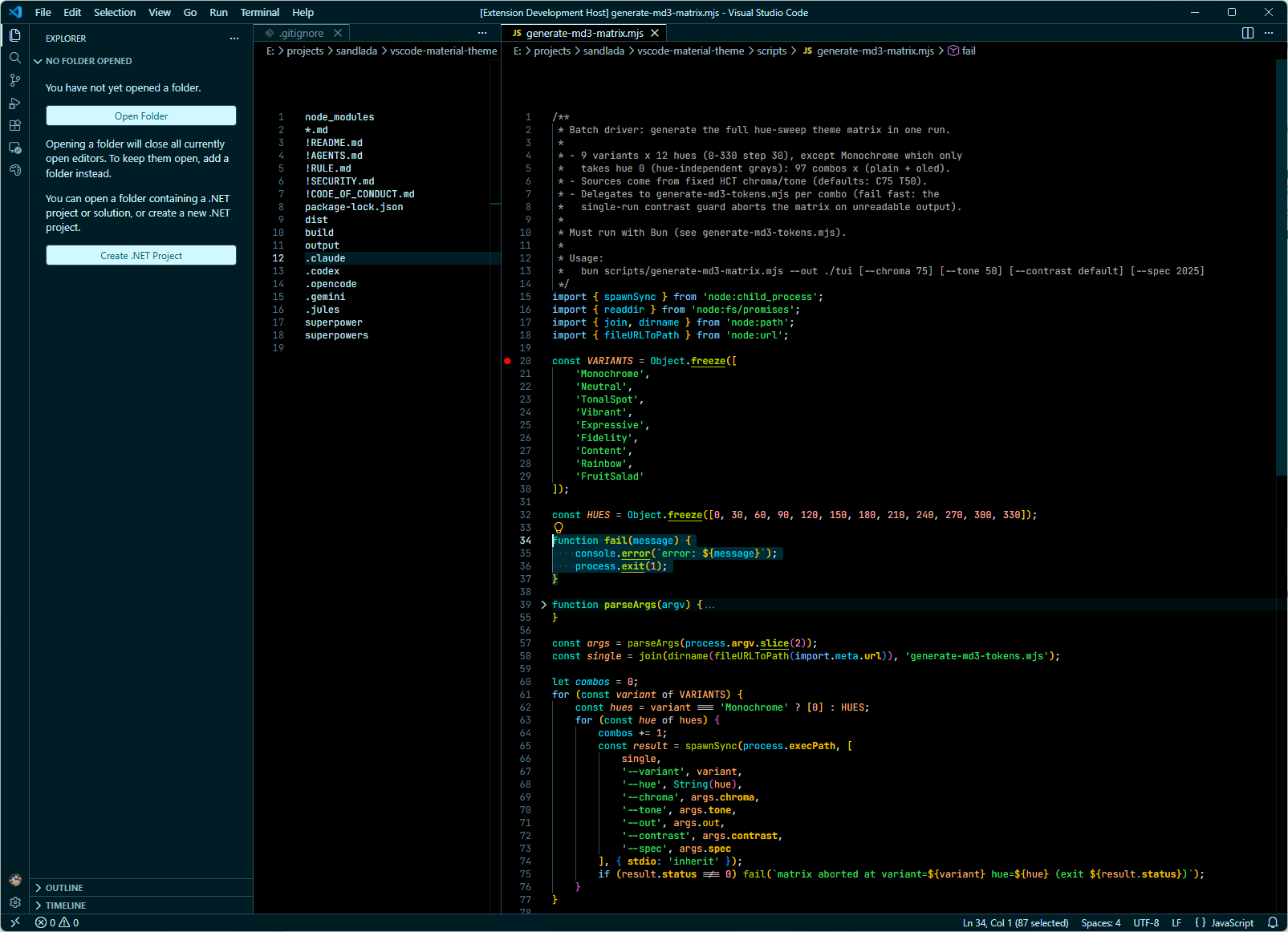Change encoding via UTF-8 status item
Image resolution: width=1288 pixels, height=932 pixels.
pyautogui.click(x=1146, y=923)
